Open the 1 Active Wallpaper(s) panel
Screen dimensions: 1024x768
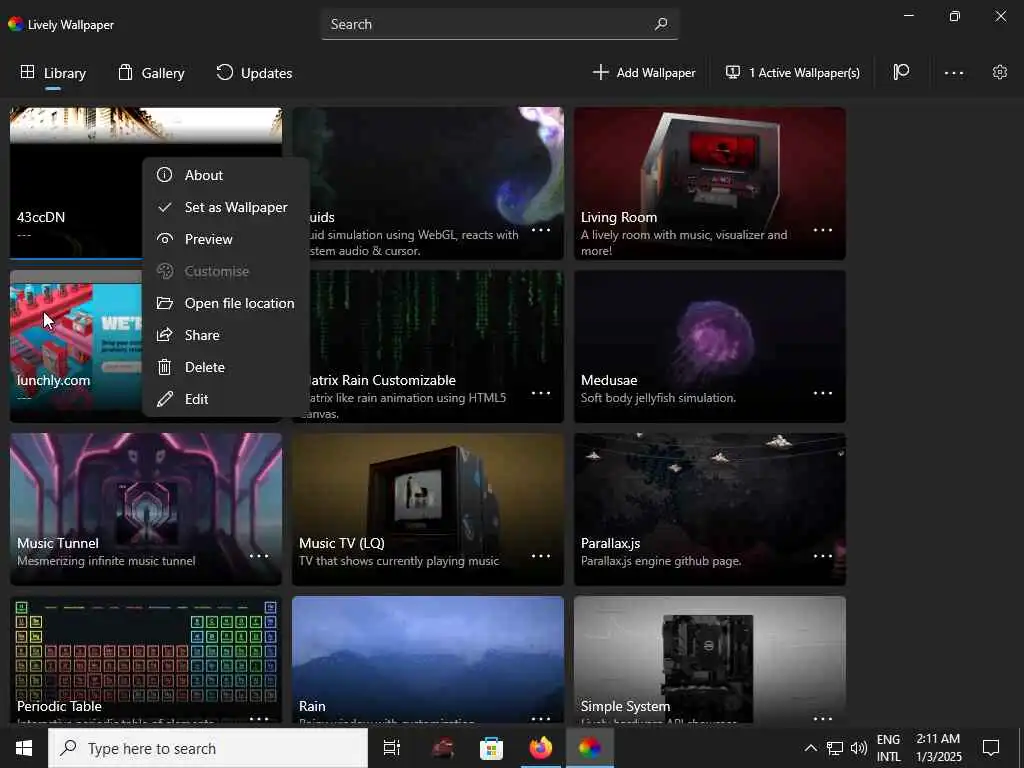pos(793,72)
